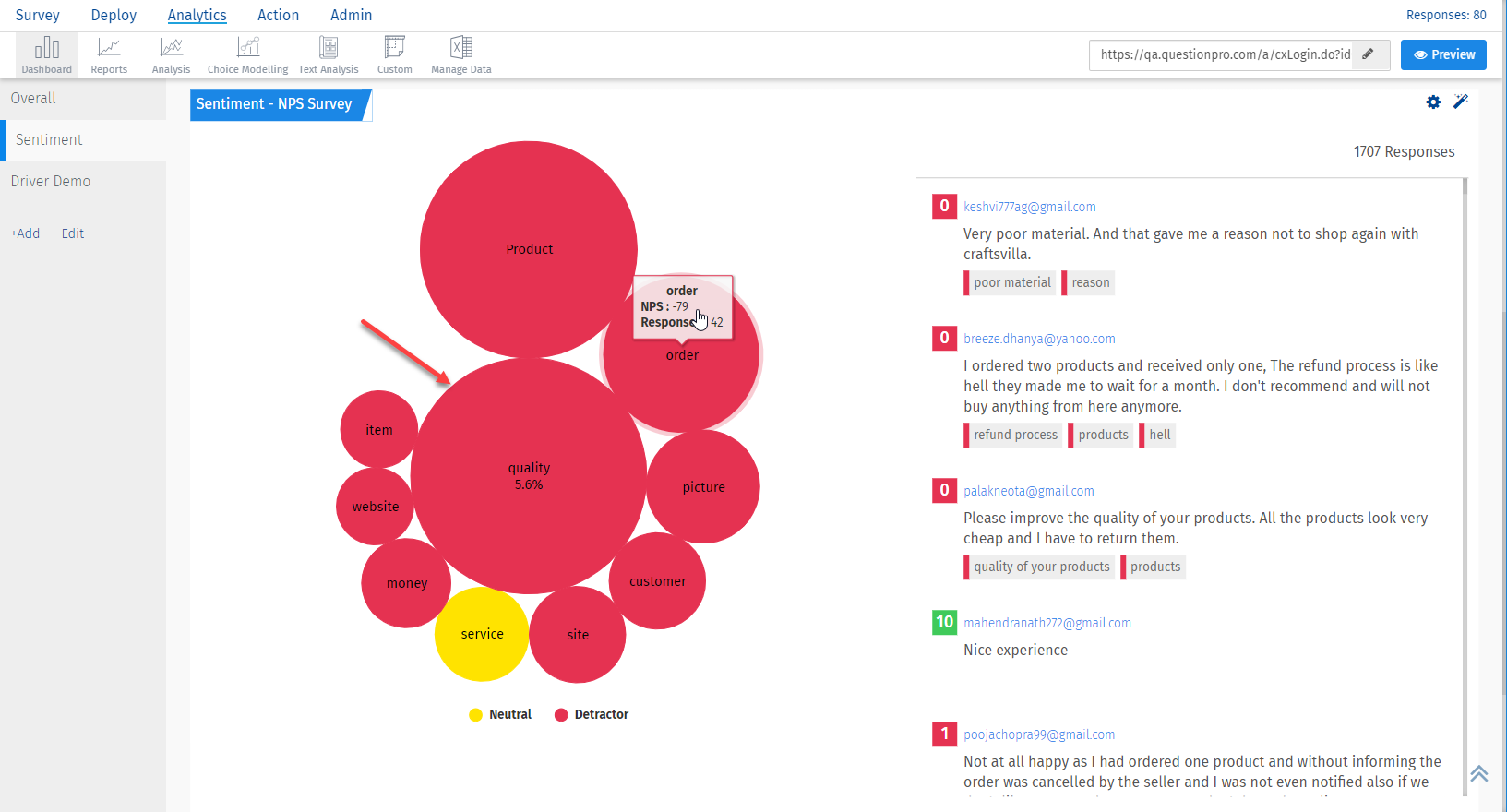Click the 'poor material' tag
1507x812 pixels.
point(1010,282)
